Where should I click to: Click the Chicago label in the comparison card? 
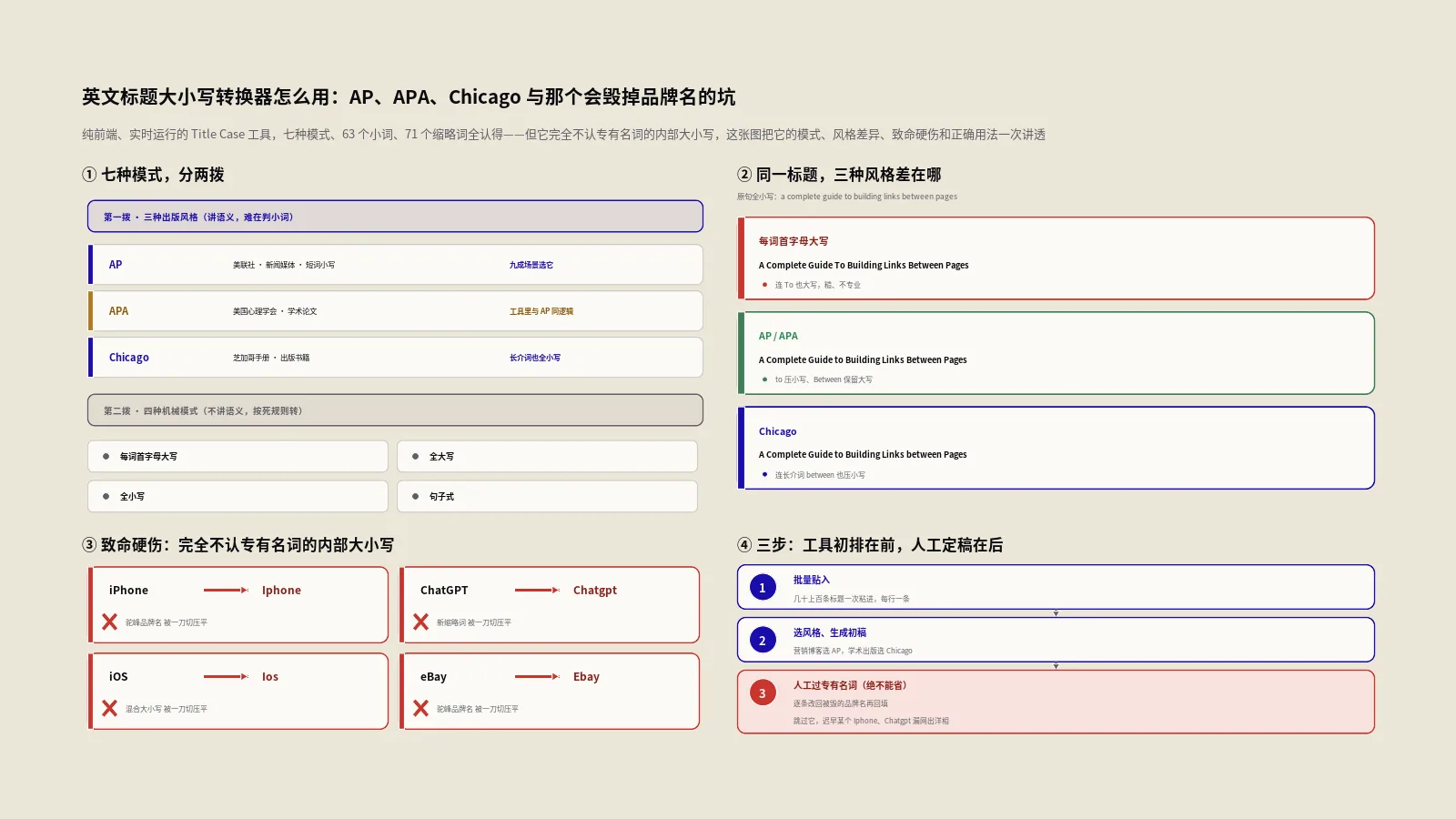point(778,432)
